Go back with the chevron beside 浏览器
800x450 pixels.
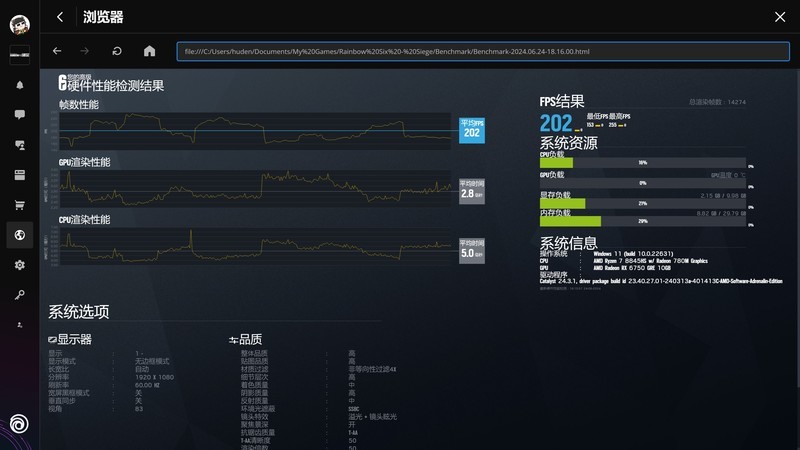(x=60, y=17)
